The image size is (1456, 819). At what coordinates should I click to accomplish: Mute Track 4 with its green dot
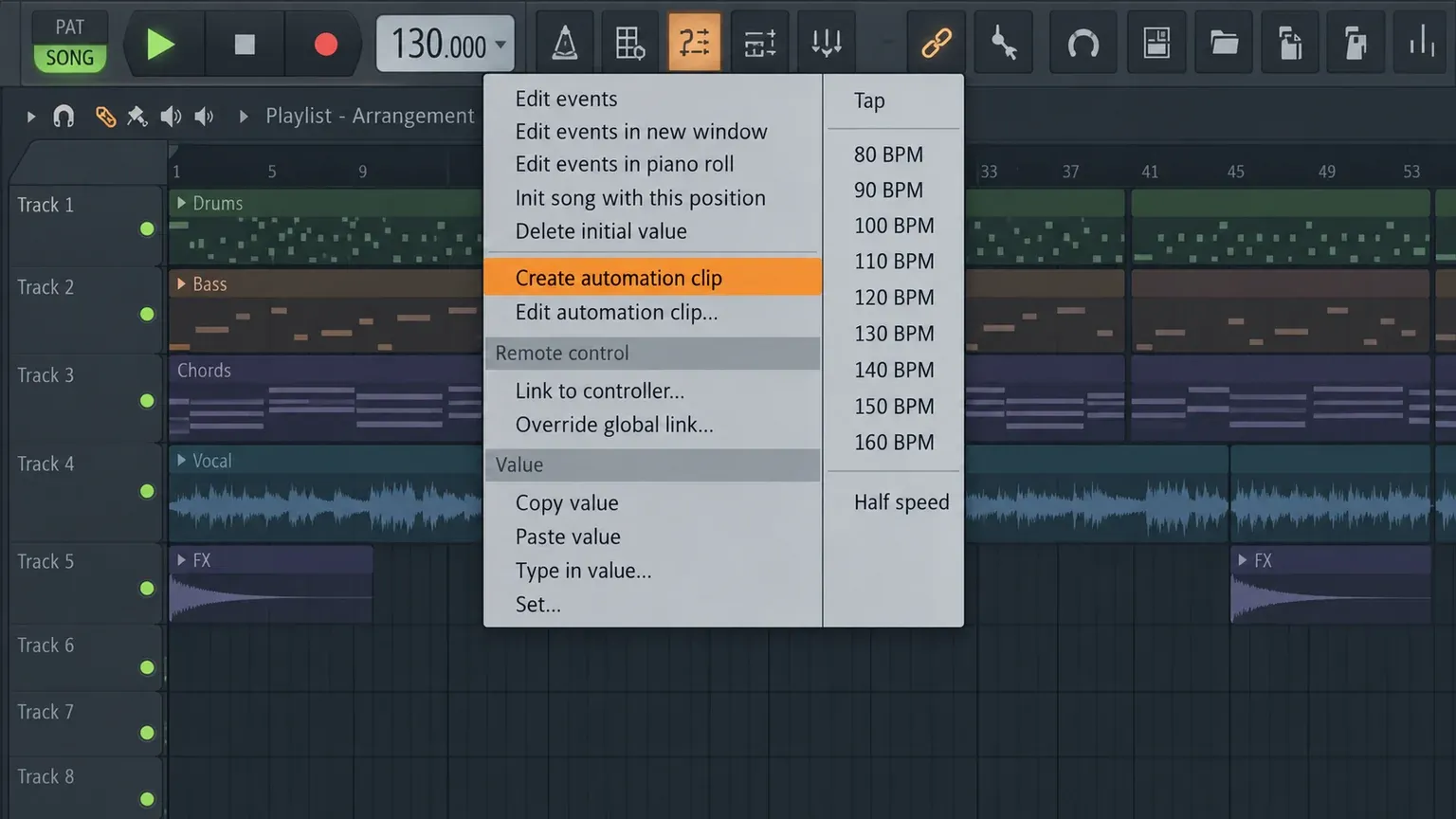click(147, 491)
